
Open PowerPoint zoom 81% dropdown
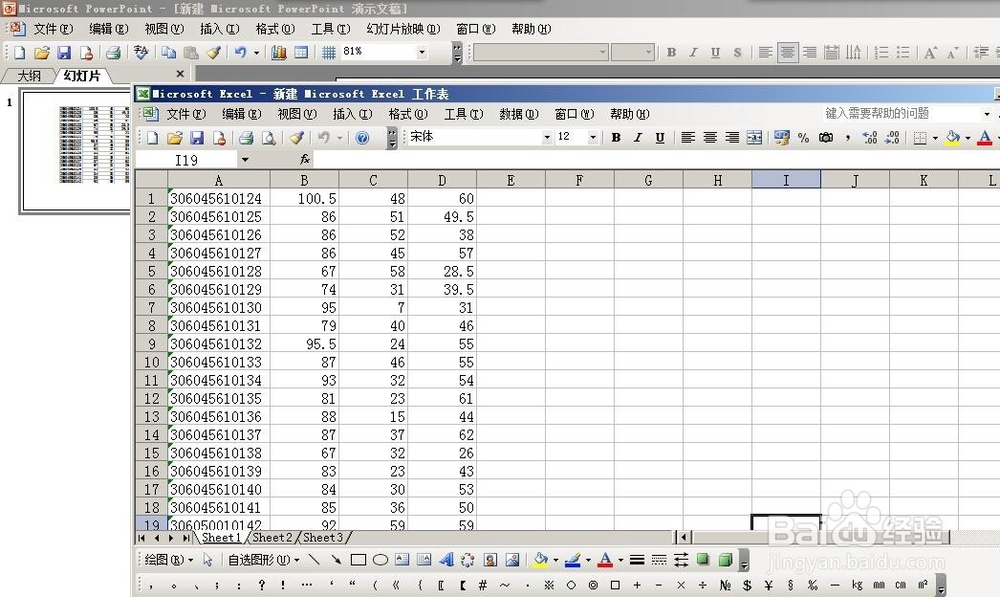pos(422,52)
